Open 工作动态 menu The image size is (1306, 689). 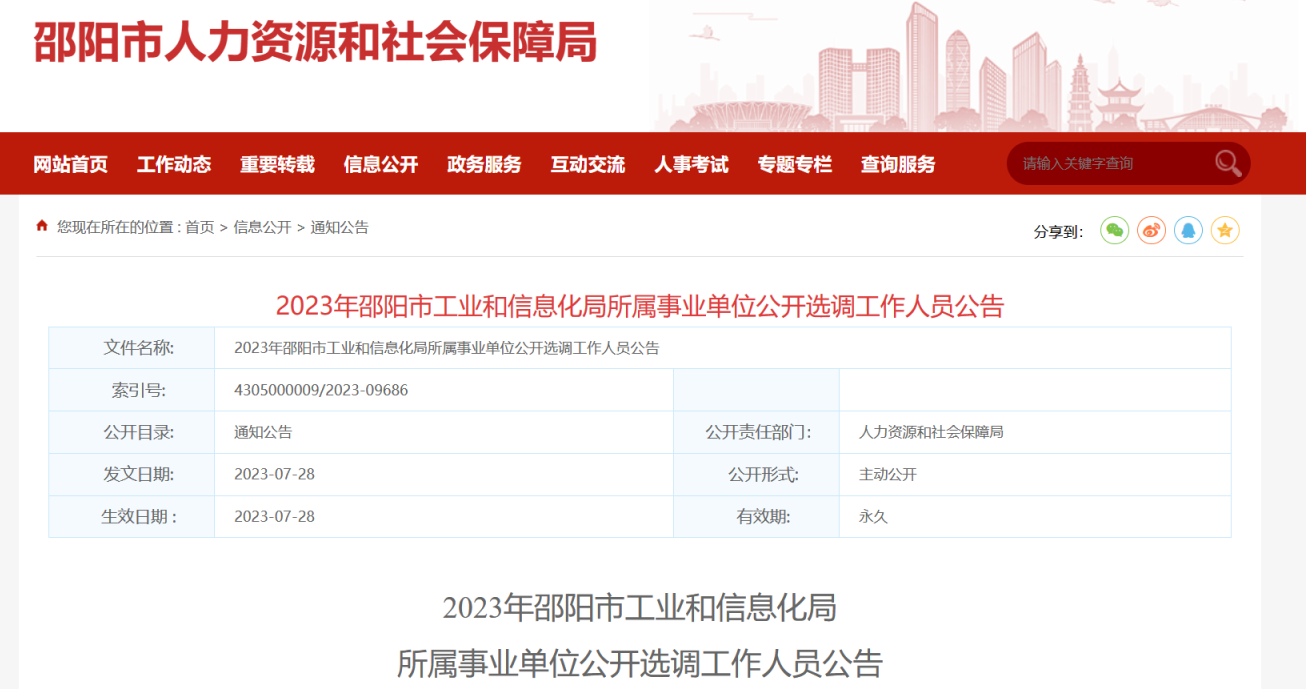[174, 164]
